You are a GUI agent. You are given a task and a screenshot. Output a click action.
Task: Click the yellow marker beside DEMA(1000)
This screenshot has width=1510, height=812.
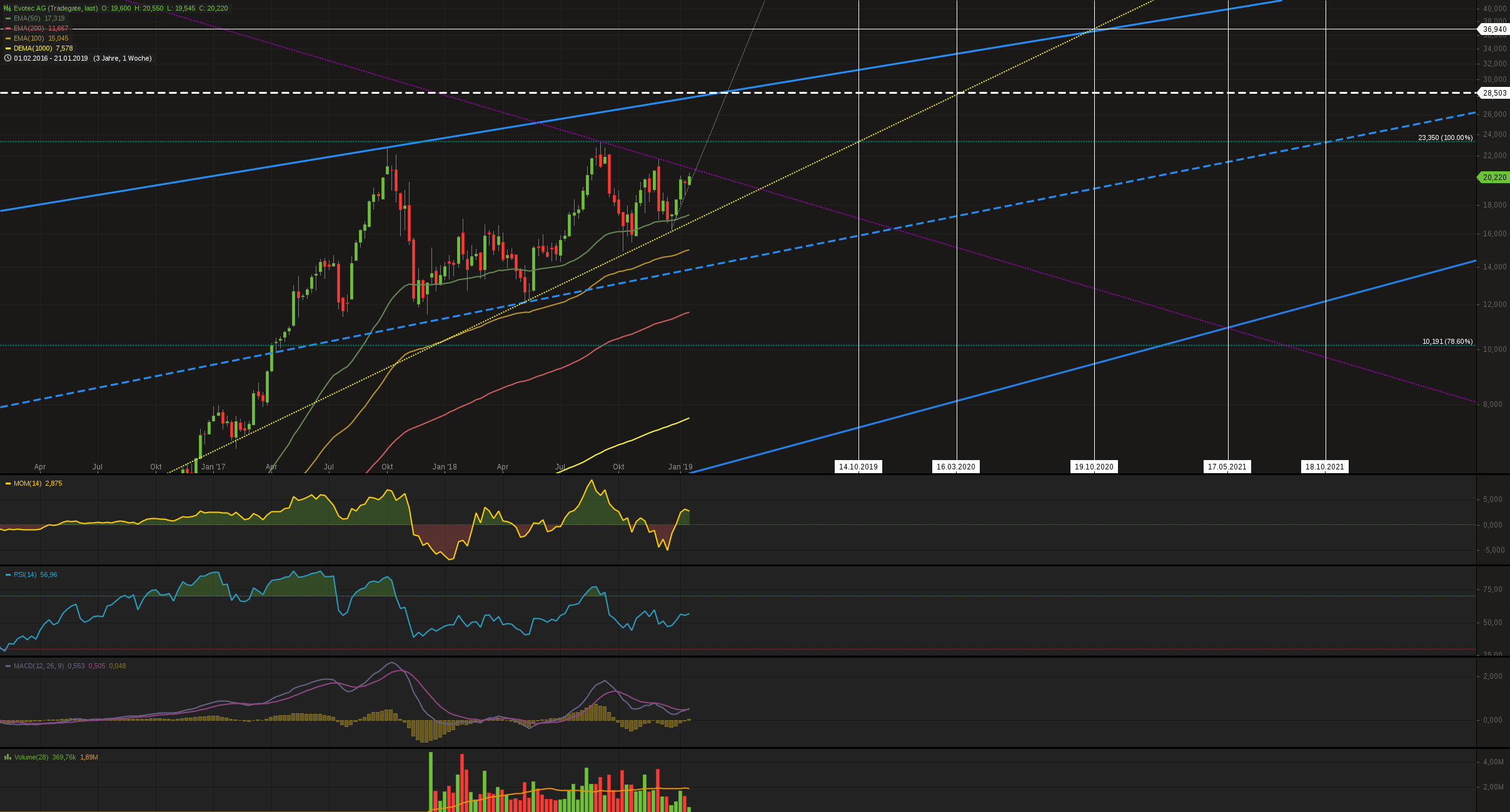click(x=7, y=48)
